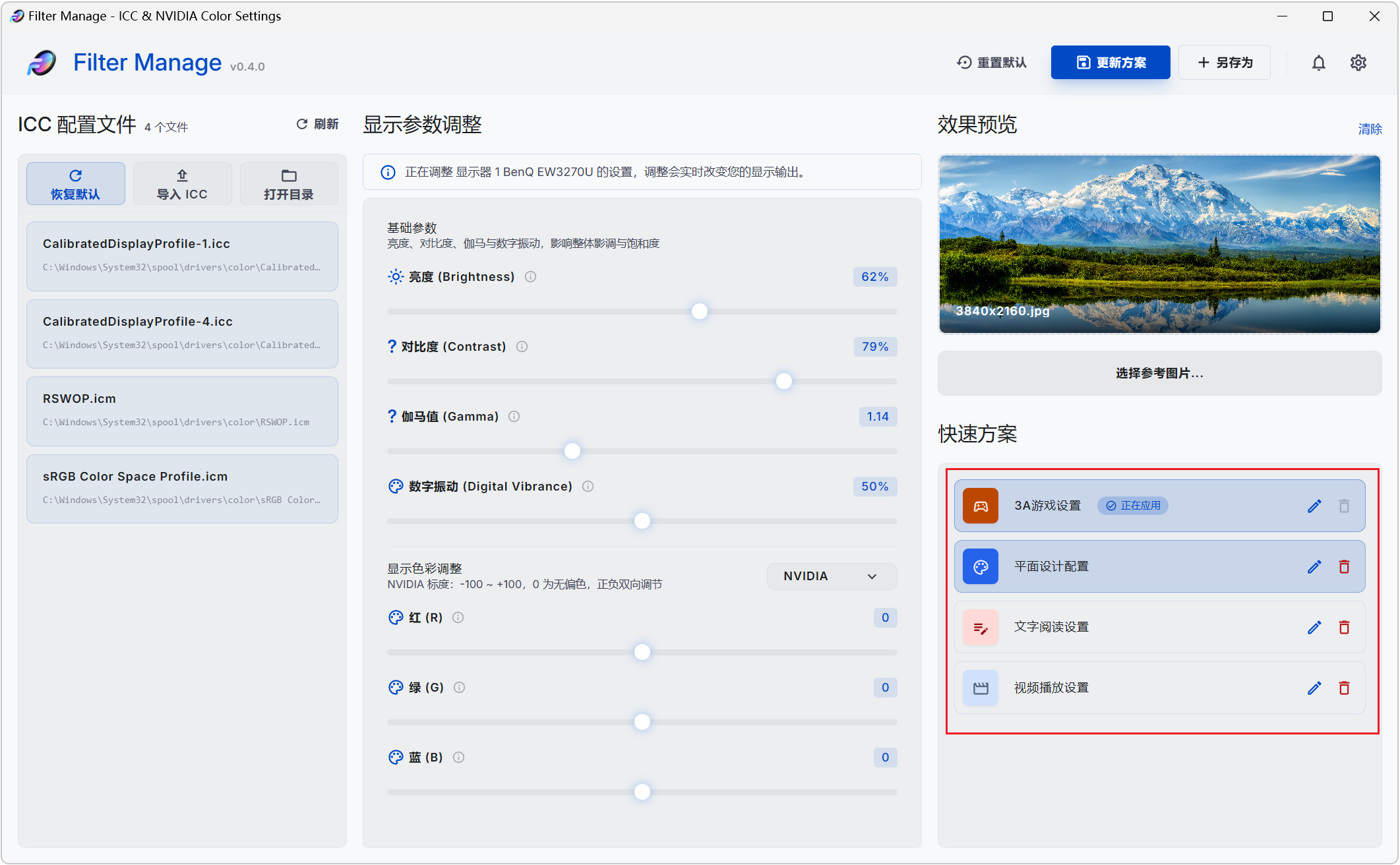
Task: Click the Green (G) slider handle
Action: [642, 722]
